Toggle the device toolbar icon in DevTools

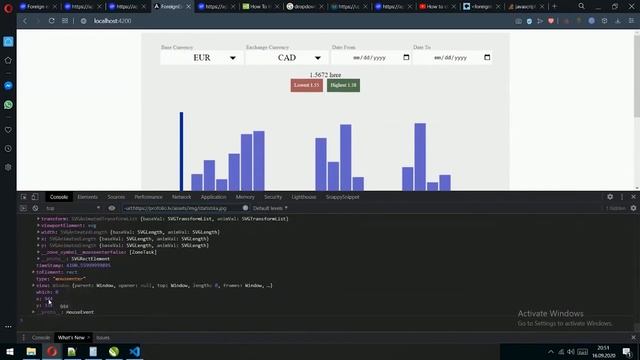coord(35,197)
